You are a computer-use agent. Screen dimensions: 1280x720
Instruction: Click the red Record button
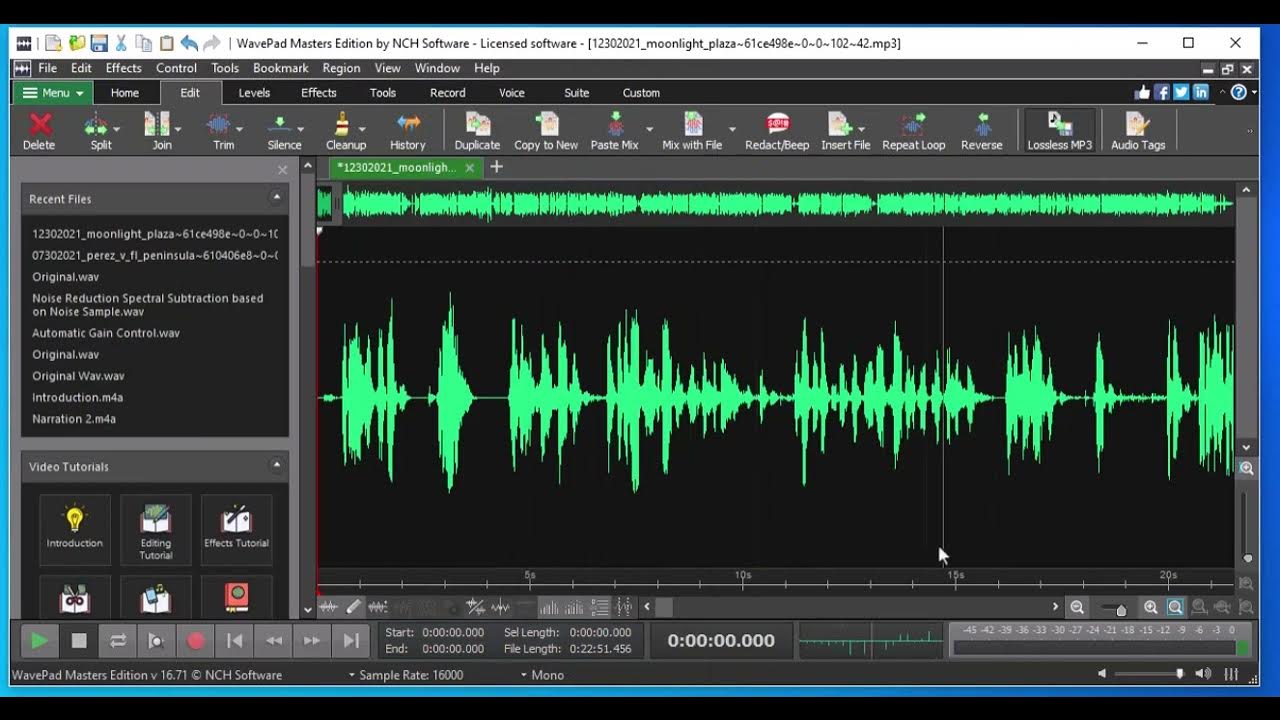click(x=196, y=641)
